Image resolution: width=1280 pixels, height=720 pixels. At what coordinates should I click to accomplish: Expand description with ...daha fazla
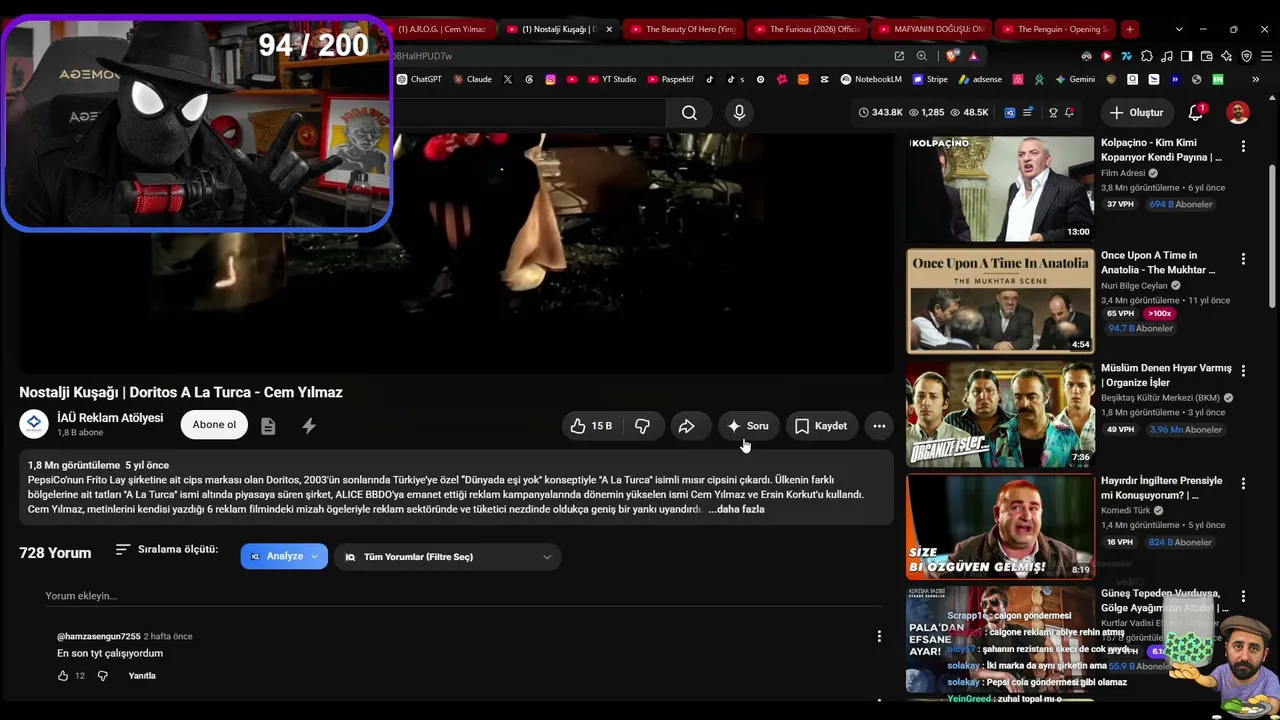736,510
